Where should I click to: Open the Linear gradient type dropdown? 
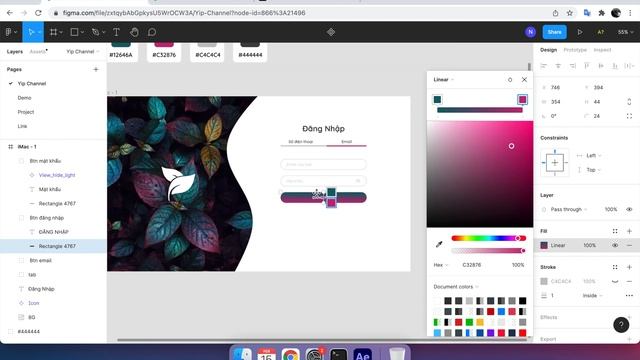coord(443,80)
